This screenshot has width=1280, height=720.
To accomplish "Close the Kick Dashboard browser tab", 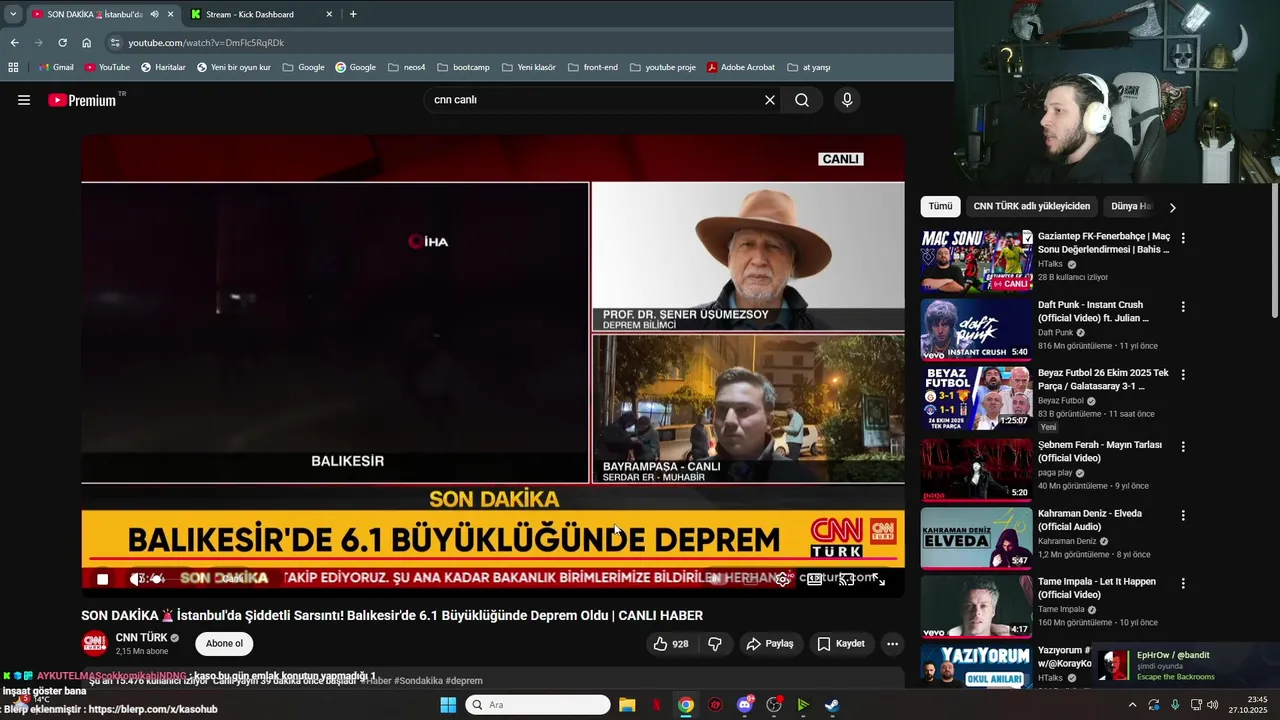I will [x=329, y=14].
